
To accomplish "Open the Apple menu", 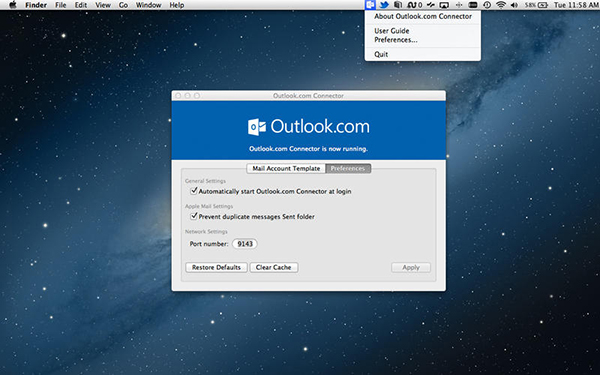I will point(13,5).
